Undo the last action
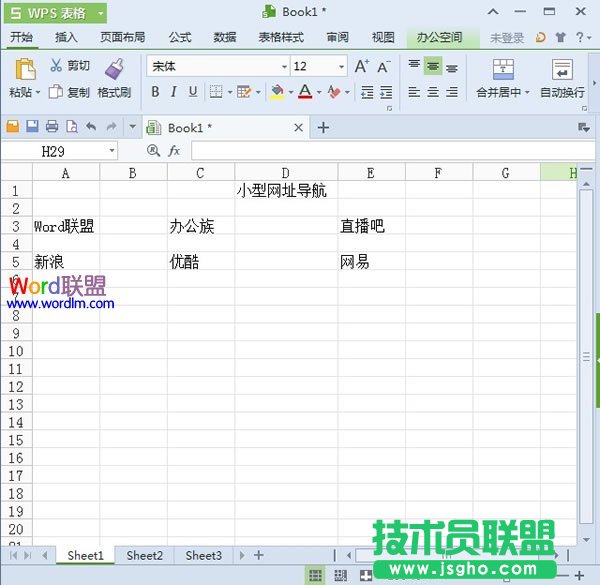 click(x=91, y=126)
